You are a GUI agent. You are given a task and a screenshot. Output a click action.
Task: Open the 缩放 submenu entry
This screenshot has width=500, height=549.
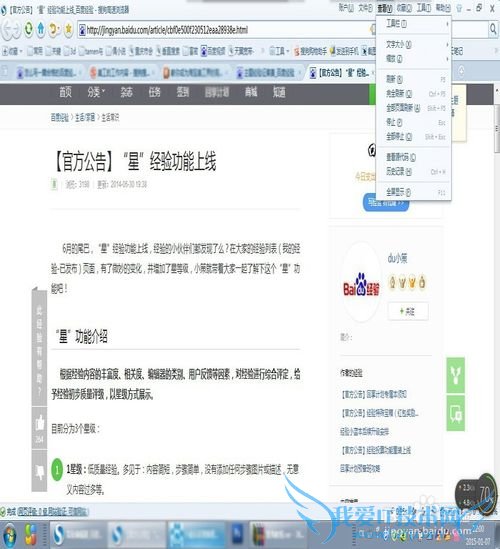click(414, 59)
